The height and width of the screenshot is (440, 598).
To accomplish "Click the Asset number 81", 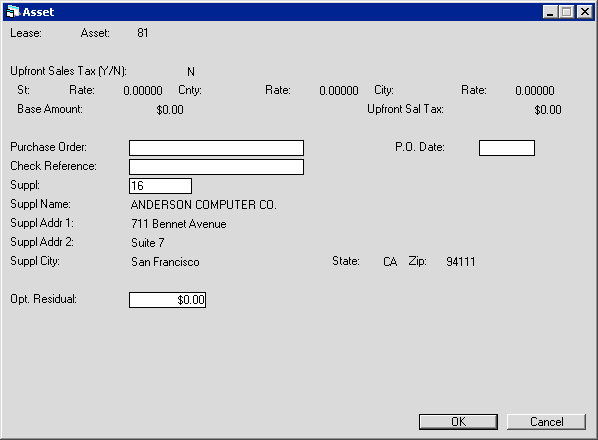I will (143, 33).
